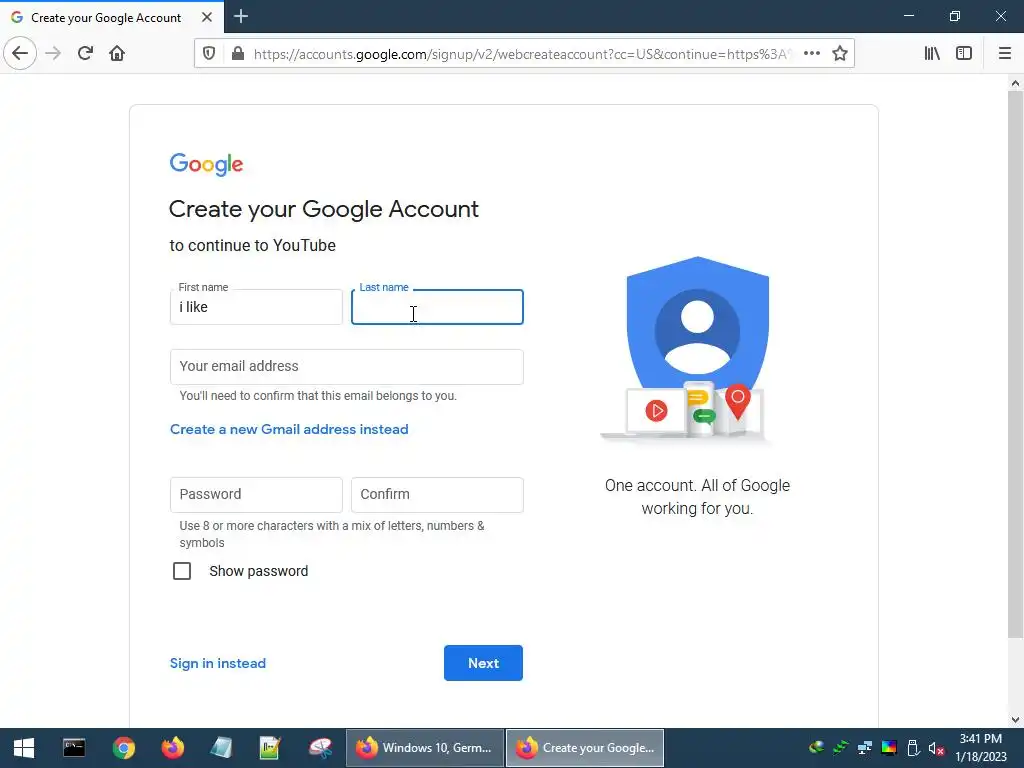1024x768 pixels.
Task: Launch the command prompt from taskbar
Action: click(74, 748)
